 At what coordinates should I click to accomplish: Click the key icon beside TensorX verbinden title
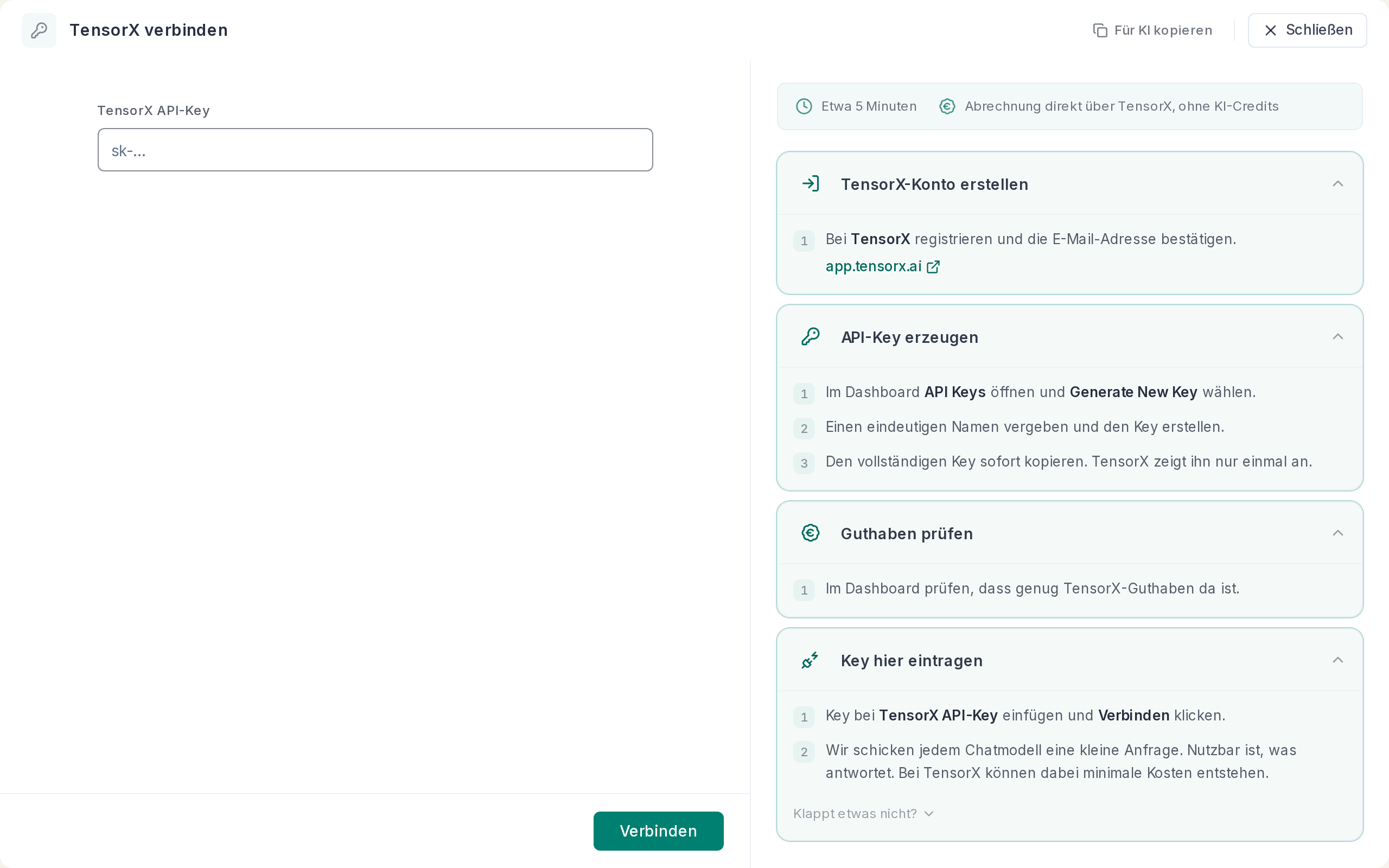(x=39, y=30)
